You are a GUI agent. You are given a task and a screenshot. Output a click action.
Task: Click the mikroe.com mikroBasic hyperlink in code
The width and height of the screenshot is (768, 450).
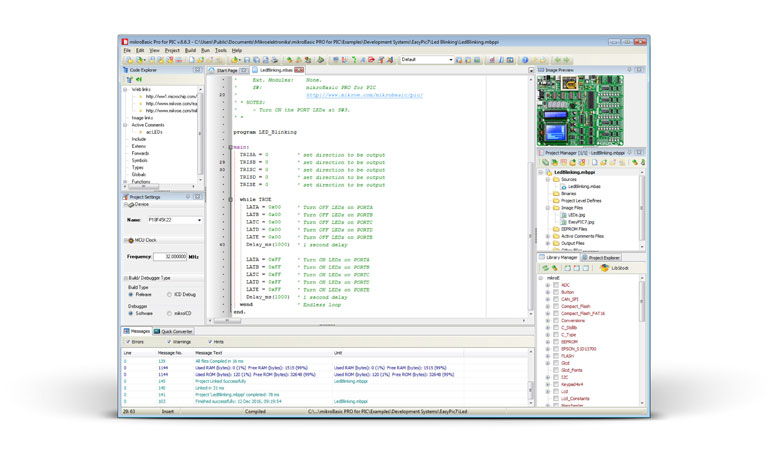(364, 95)
